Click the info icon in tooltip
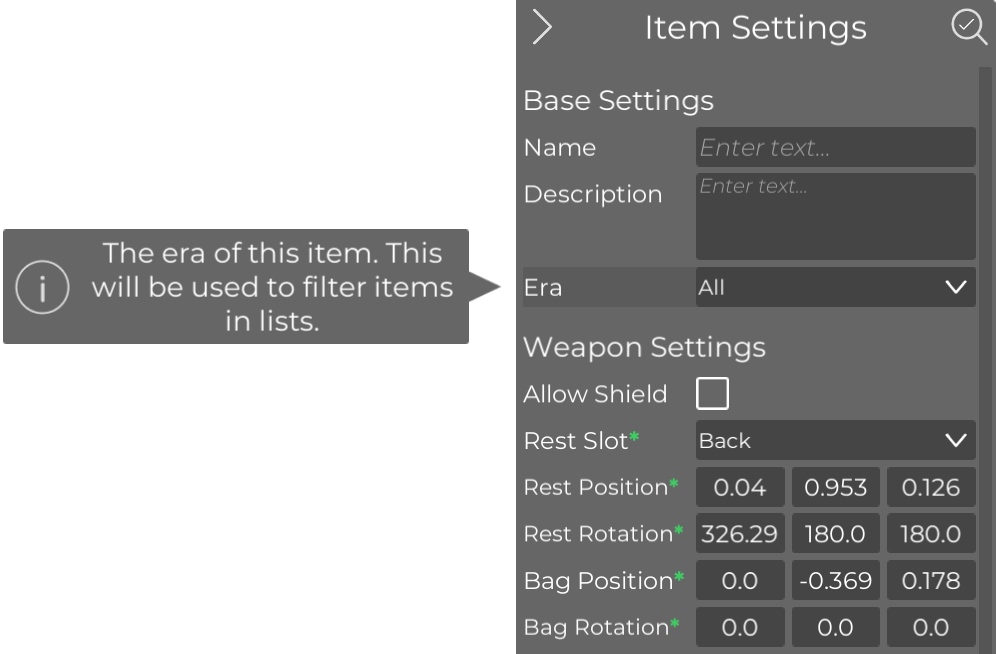 [x=42, y=288]
